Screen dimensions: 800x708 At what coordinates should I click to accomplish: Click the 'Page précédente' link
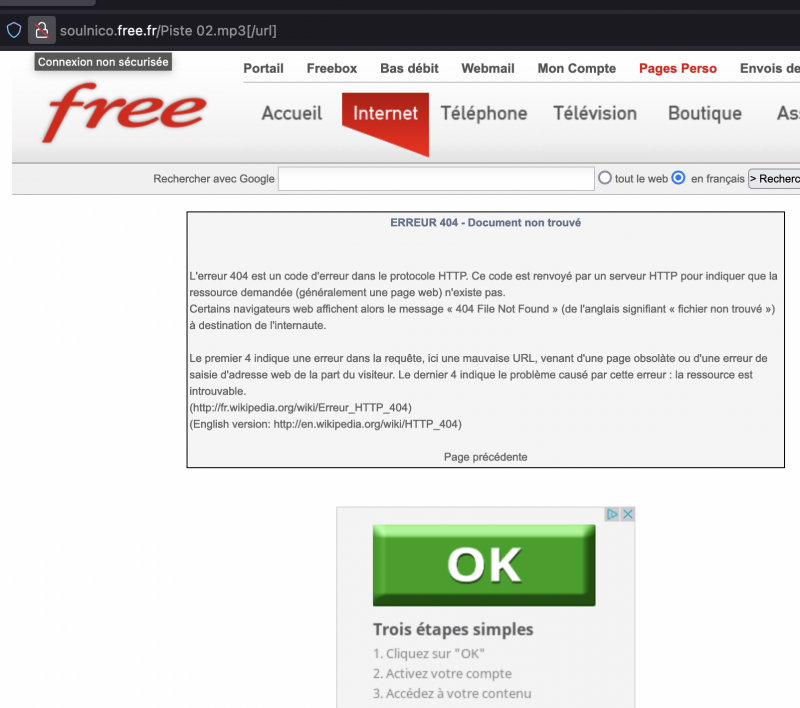(485, 457)
